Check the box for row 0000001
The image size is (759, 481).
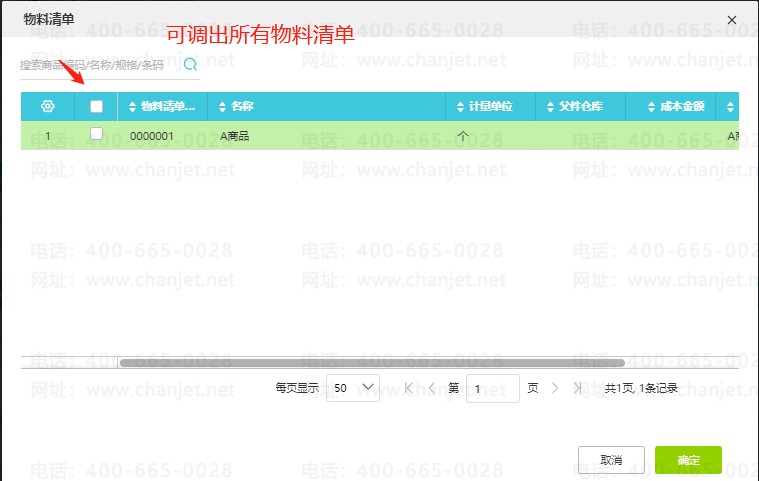96,134
